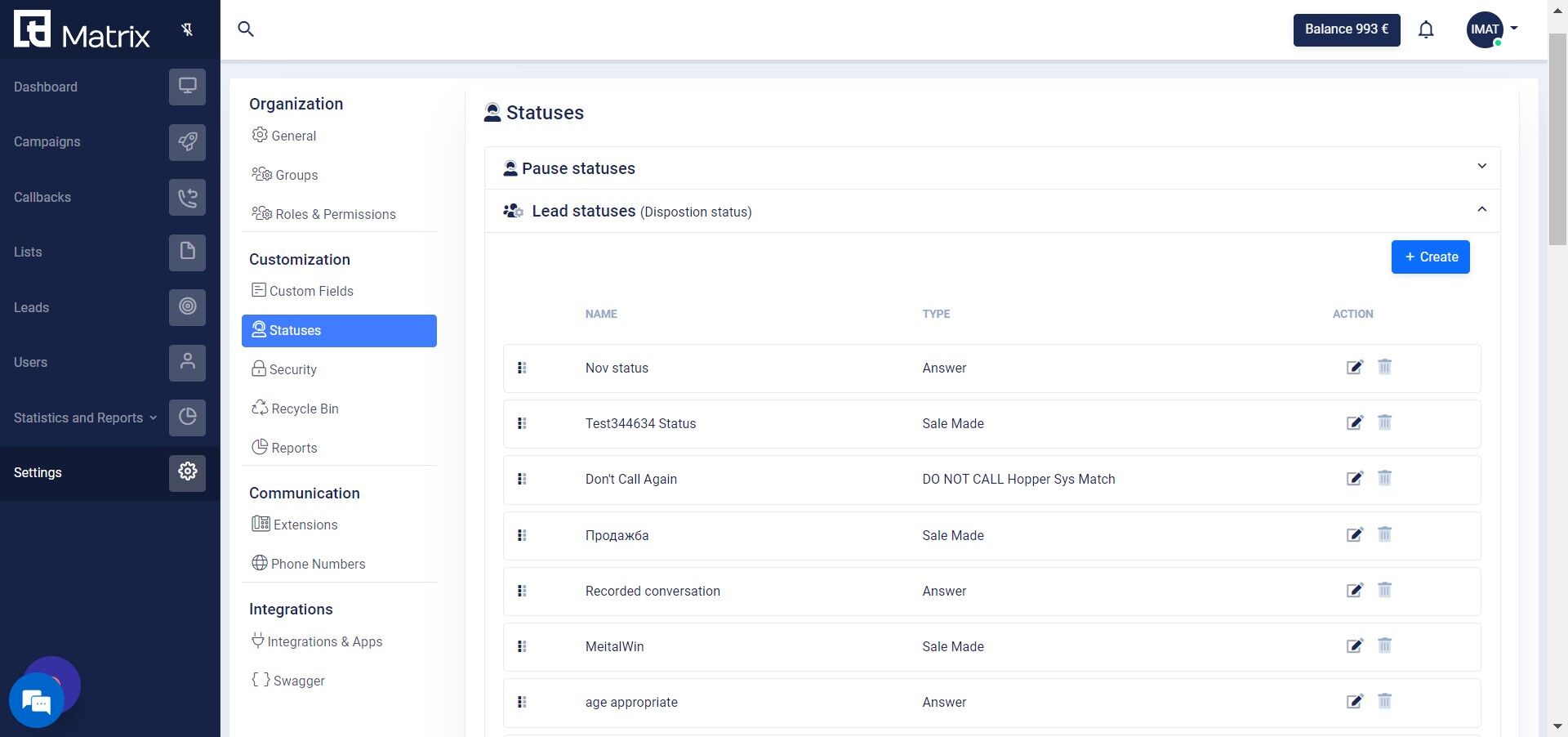1568x737 pixels.
Task: Check the Balance 993 € button
Action: click(1346, 29)
